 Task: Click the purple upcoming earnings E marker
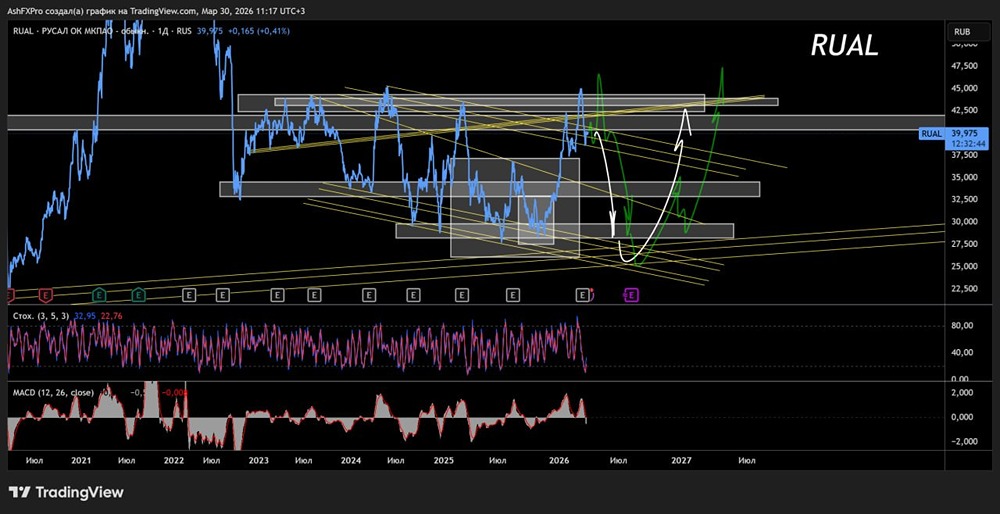click(x=631, y=295)
